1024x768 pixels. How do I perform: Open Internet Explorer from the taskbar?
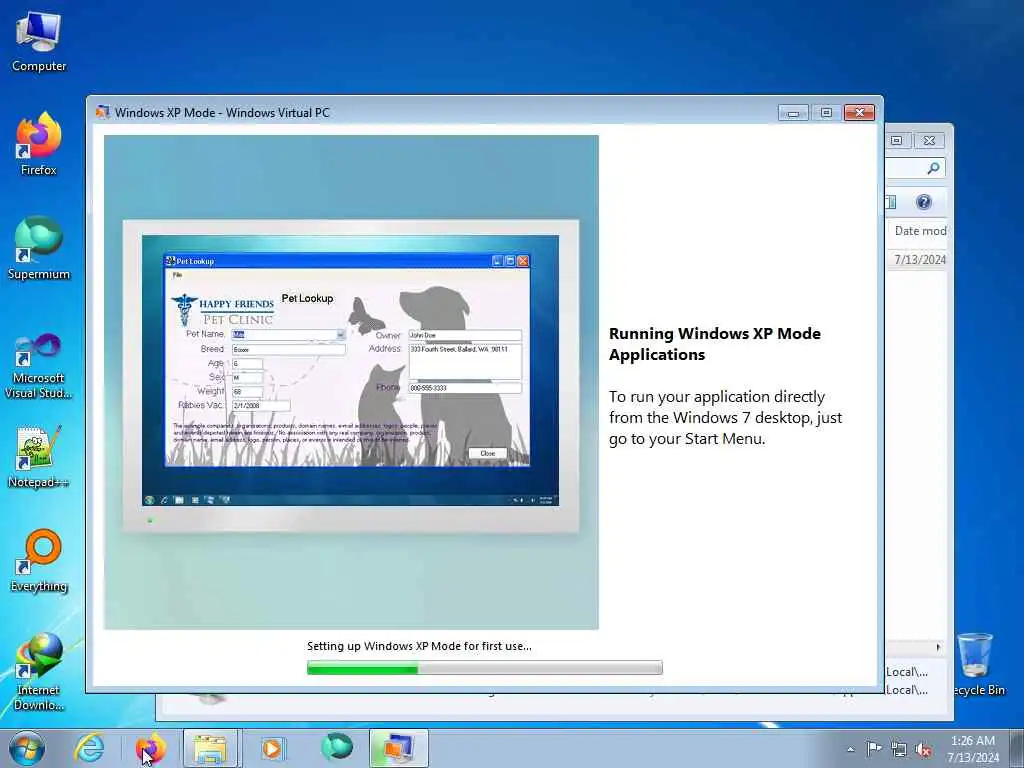[89, 748]
